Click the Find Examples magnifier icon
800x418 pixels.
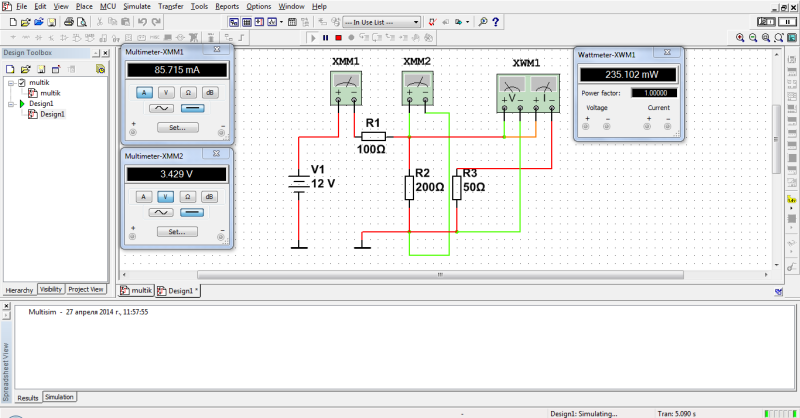coord(482,22)
